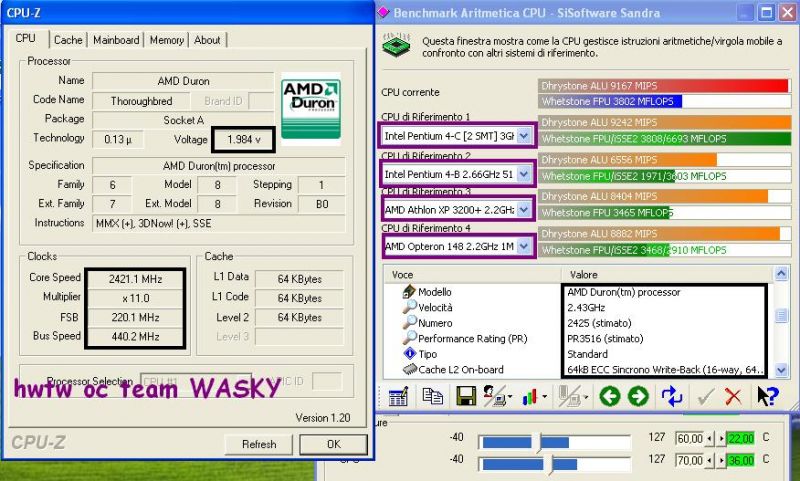Image resolution: width=800 pixels, height=481 pixels.
Task: Click the right stepper arrow next to 60,00
Action: (x=721, y=438)
